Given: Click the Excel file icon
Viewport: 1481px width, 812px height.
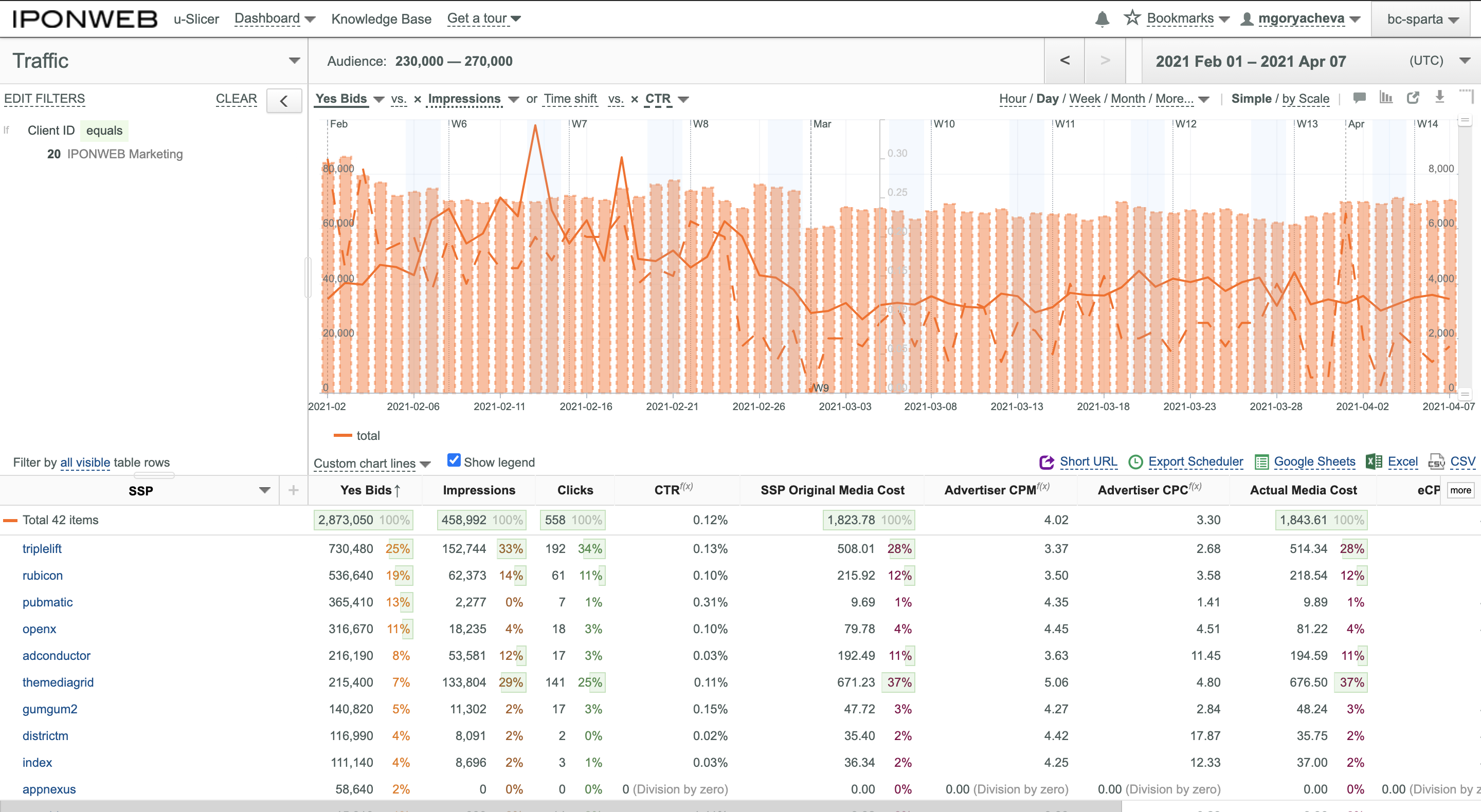Looking at the screenshot, I should click(x=1374, y=462).
